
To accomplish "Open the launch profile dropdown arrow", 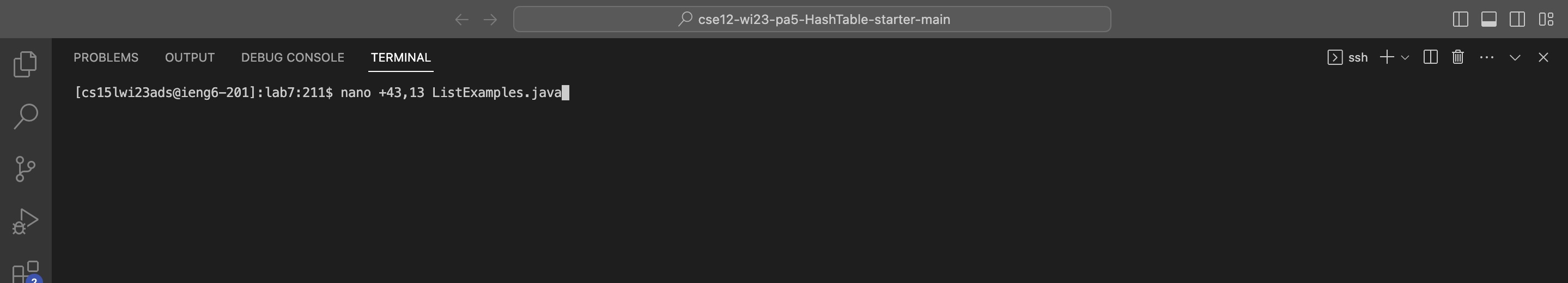I will (x=1405, y=57).
